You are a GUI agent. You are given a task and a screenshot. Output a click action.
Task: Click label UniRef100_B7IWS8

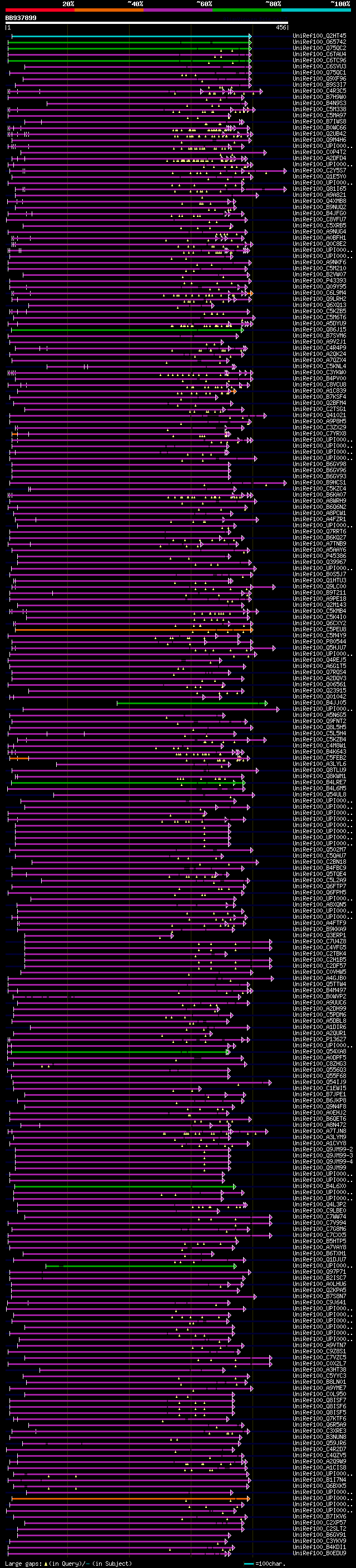coord(319,122)
